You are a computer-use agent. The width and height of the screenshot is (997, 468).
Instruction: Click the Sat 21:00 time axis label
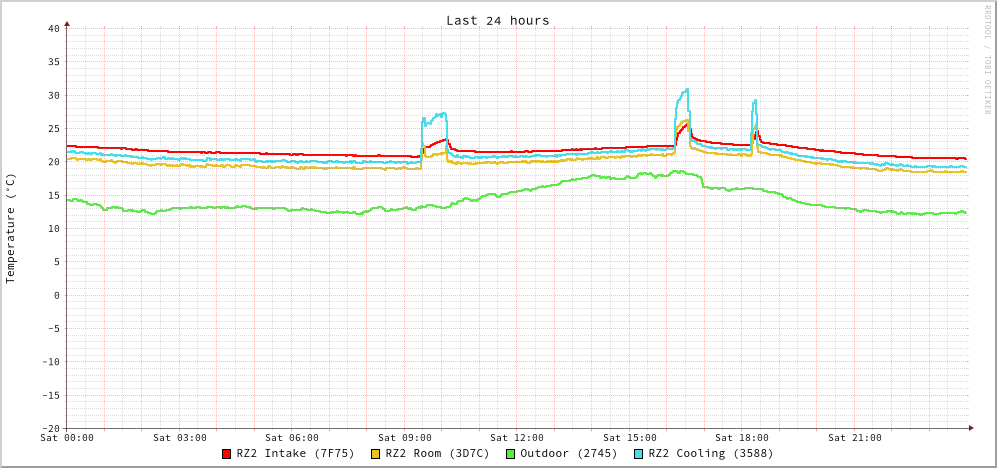(855, 438)
